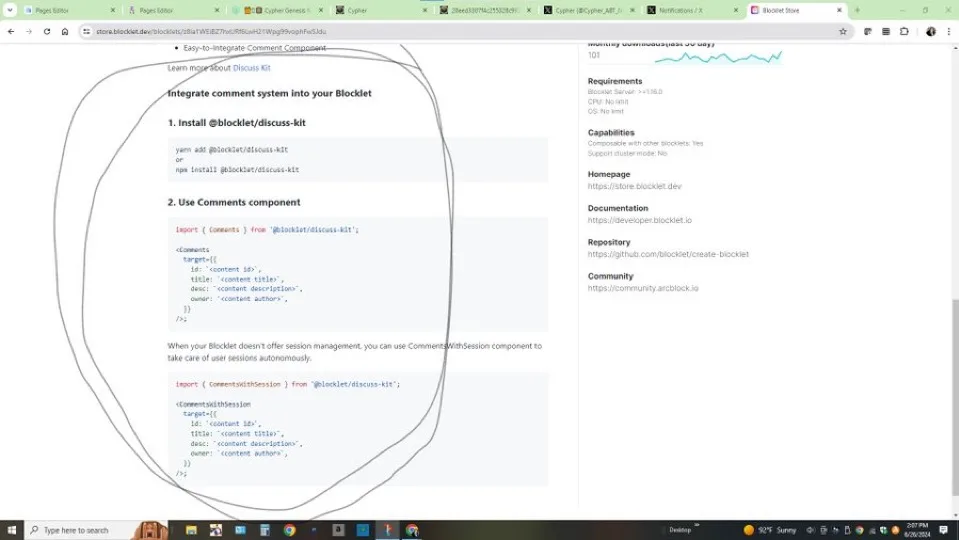Open the community.arcblock.io link

(x=643, y=288)
